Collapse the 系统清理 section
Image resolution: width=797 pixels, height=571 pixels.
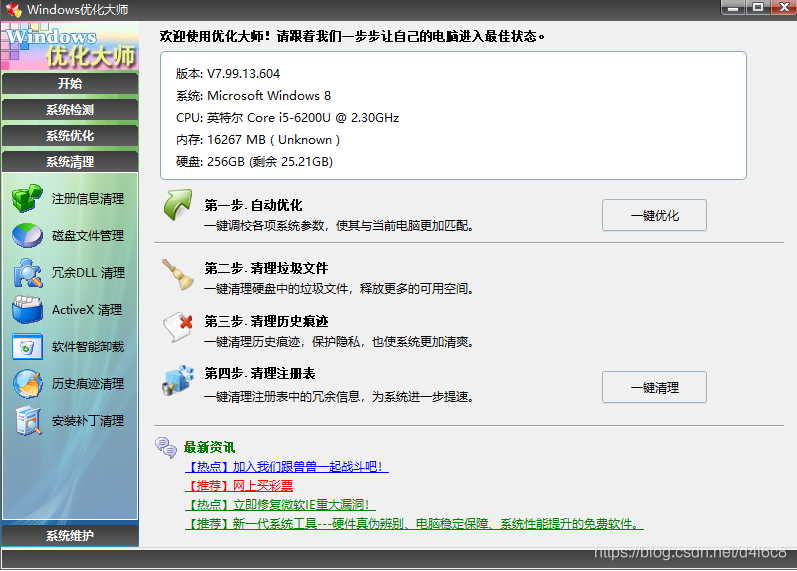point(70,162)
